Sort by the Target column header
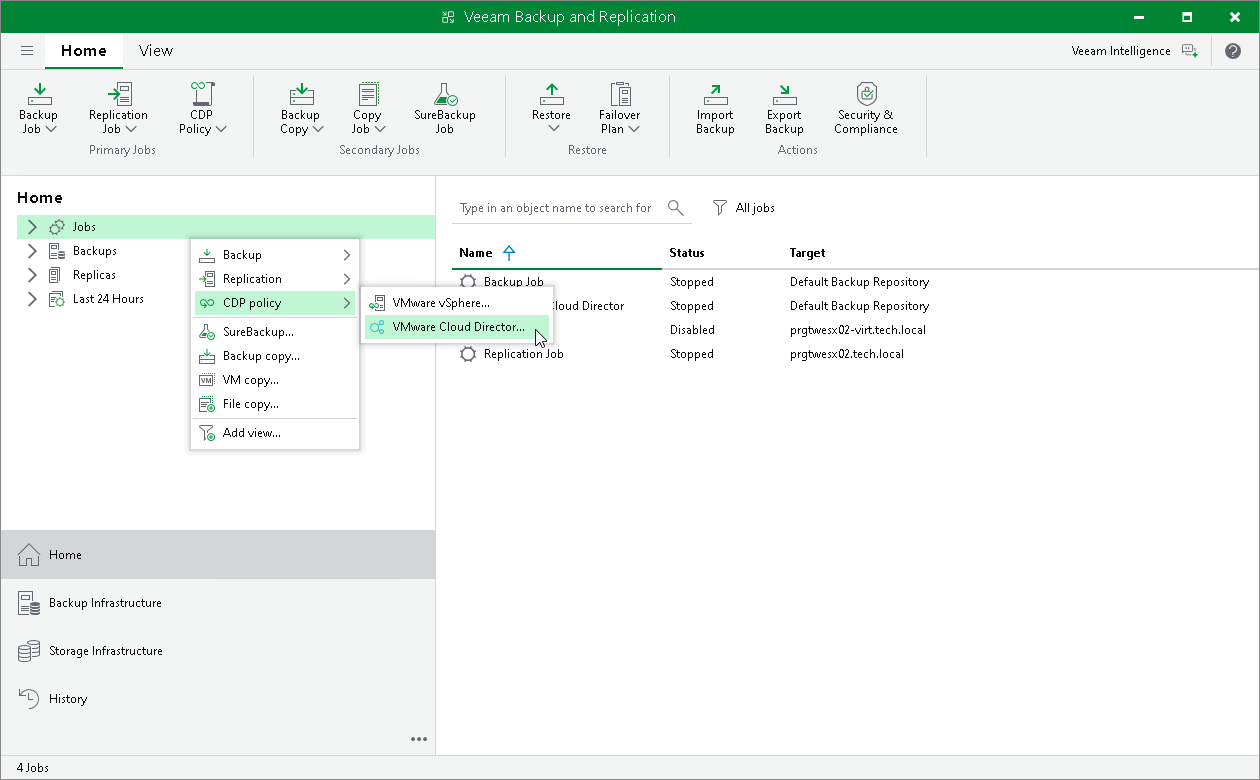1260x780 pixels. (x=807, y=253)
